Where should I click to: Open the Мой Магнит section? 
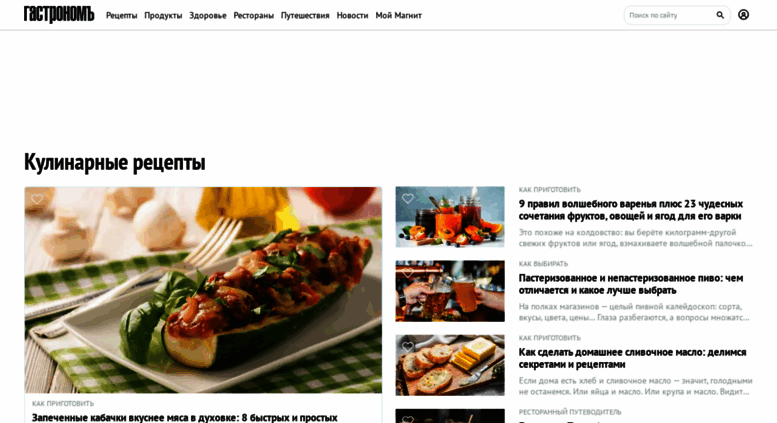tap(398, 15)
